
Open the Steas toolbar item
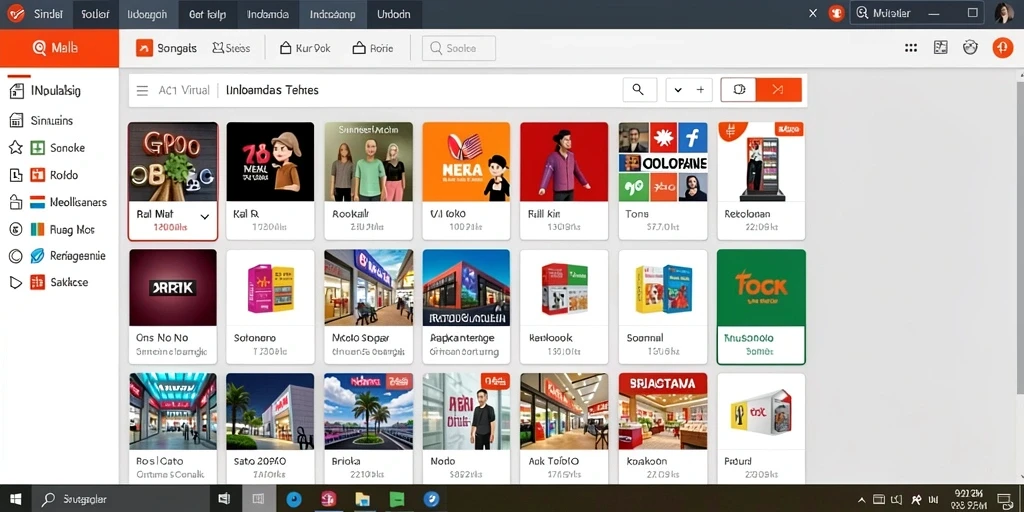[x=231, y=48]
